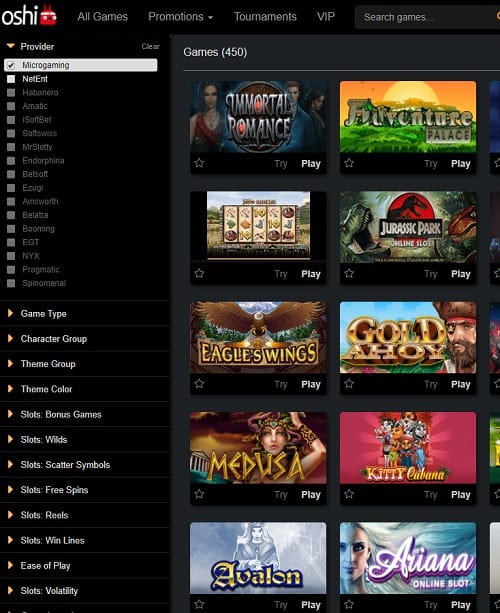Viewport: 500px width, 613px height.
Task: Star the Medusa slot game
Action: [199, 494]
